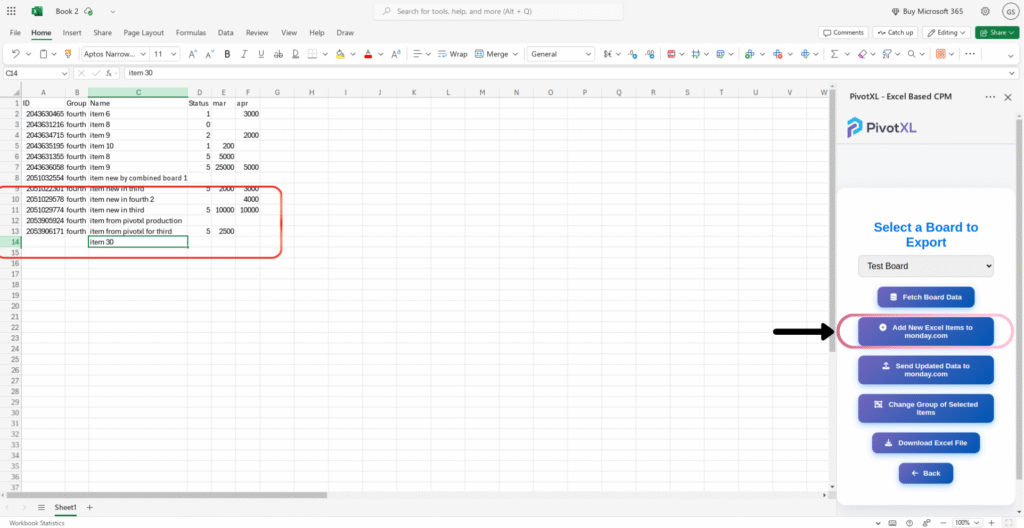Open the app launcher waffle icon
1024x528 pixels.
11,11
